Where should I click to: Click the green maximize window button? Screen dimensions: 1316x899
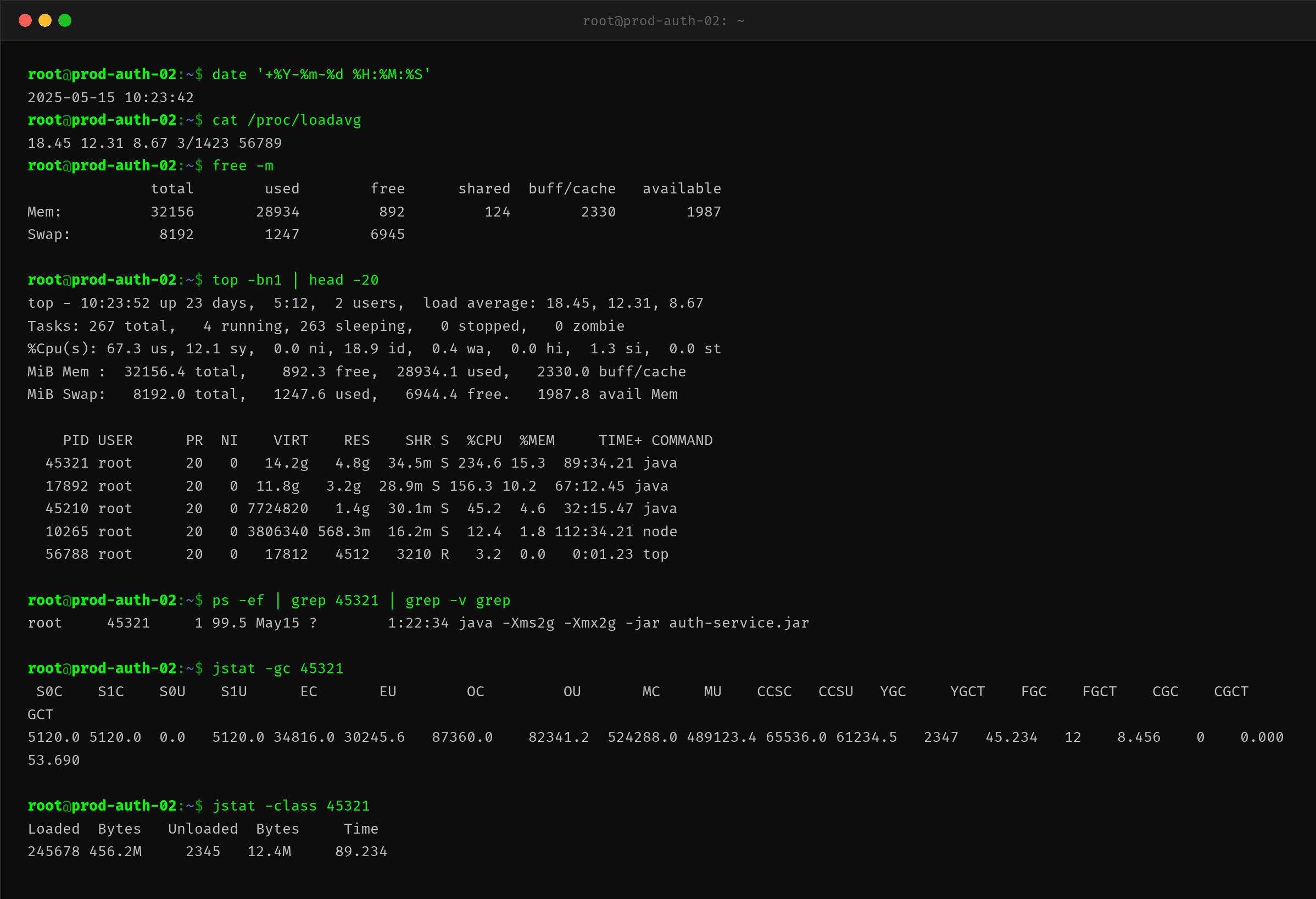65,20
